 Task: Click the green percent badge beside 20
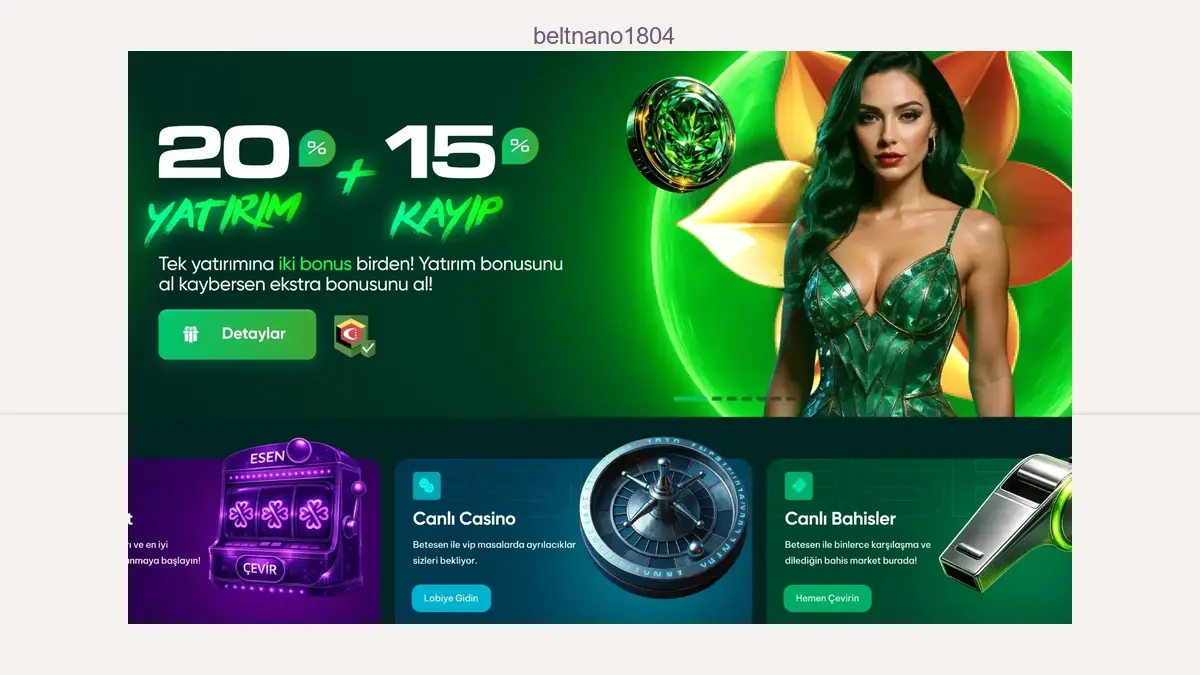317,149
